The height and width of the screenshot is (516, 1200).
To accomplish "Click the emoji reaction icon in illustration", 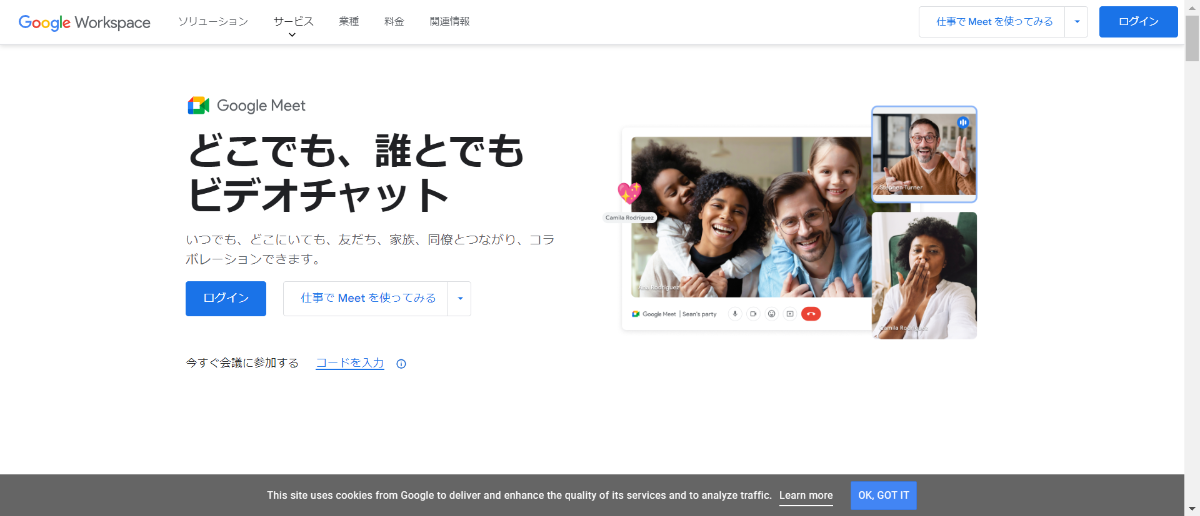I will [x=771, y=314].
